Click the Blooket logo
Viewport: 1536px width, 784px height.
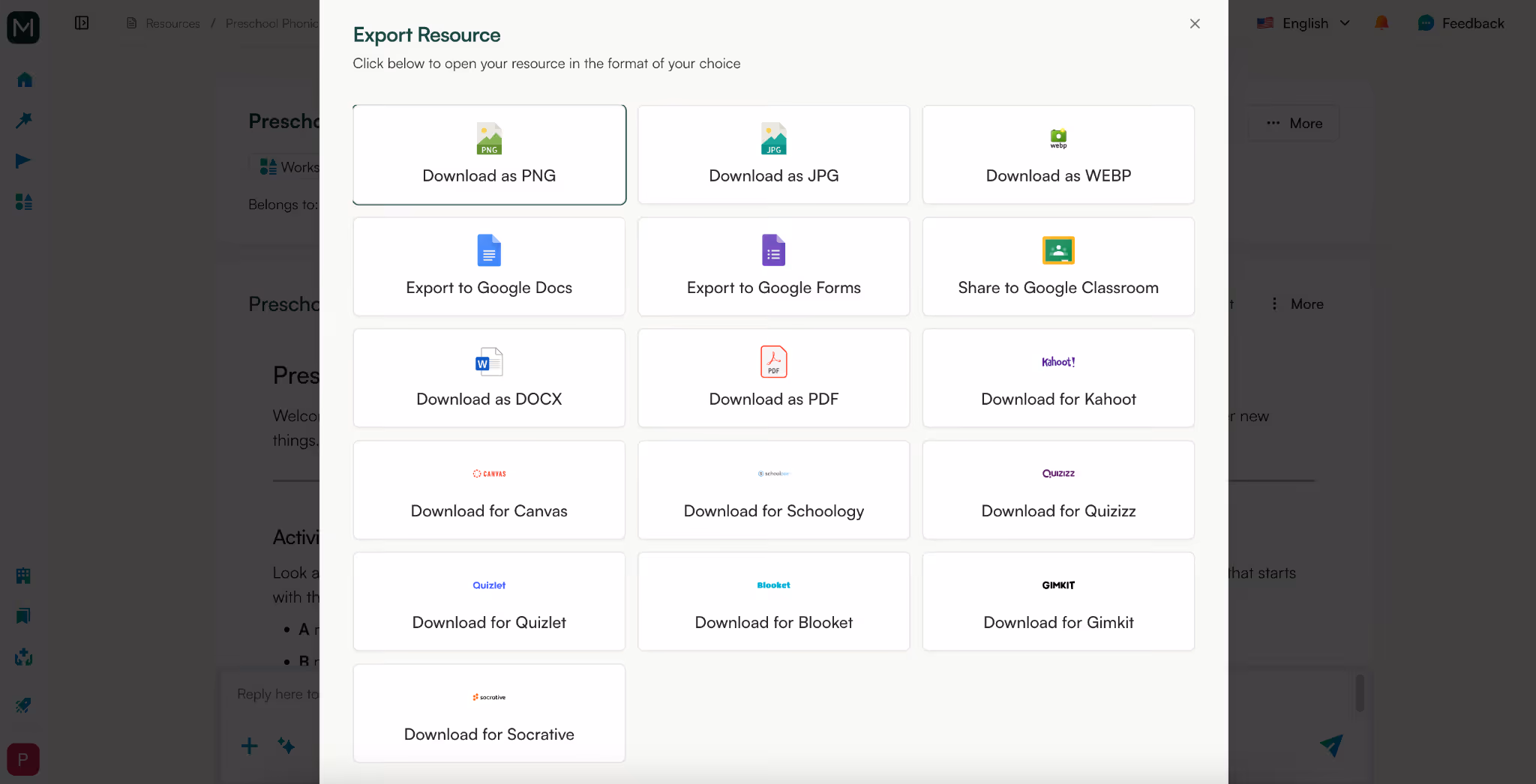tap(773, 585)
